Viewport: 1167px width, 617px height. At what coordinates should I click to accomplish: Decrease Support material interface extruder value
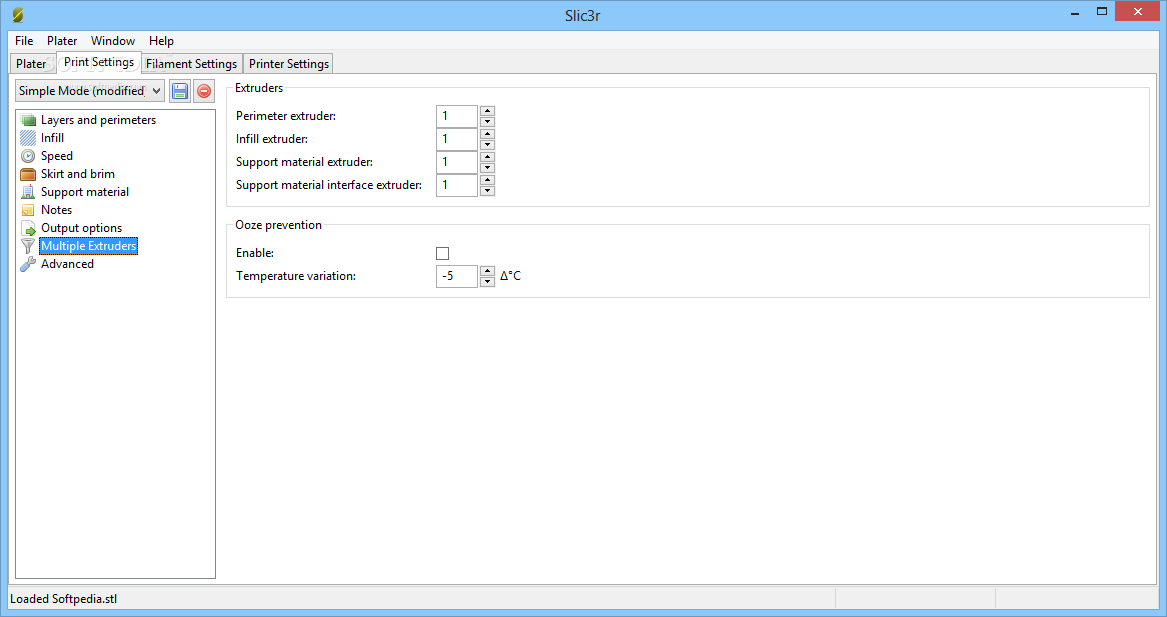[487, 191]
